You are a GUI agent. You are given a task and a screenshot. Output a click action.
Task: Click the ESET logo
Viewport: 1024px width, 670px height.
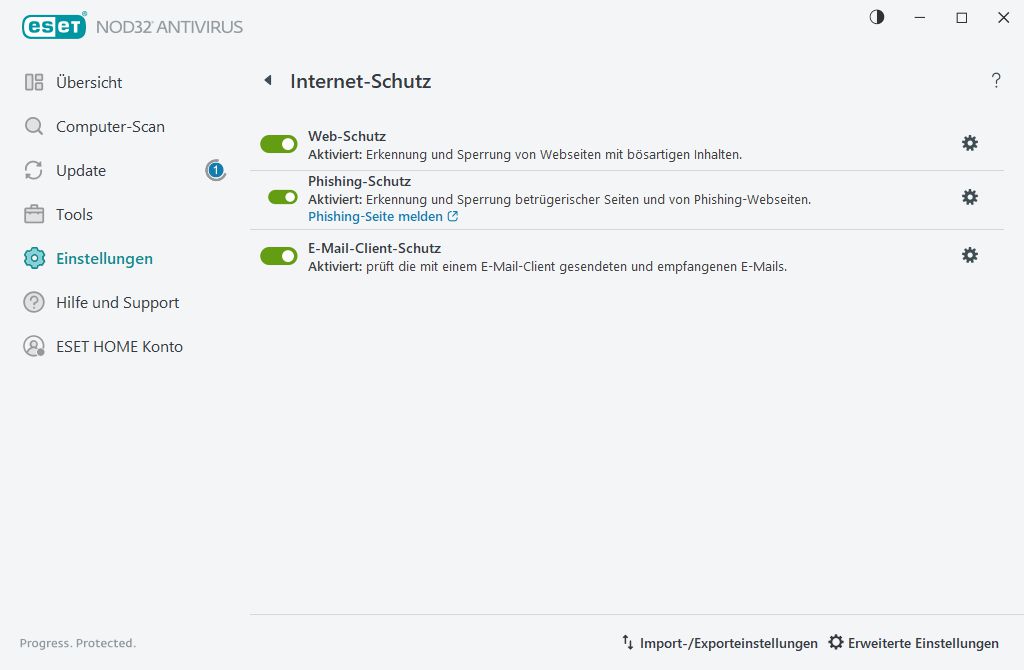tap(53, 26)
